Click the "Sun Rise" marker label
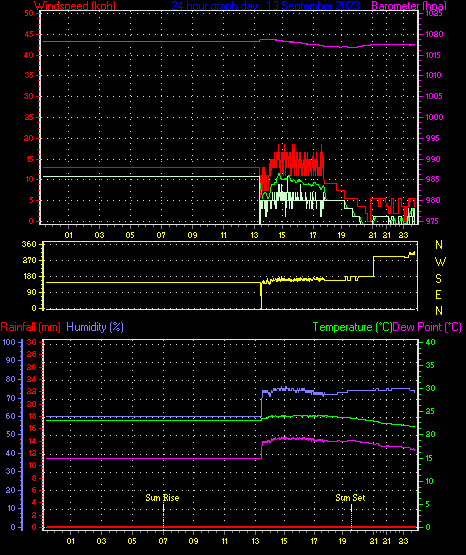The image size is (466, 555). 162,498
